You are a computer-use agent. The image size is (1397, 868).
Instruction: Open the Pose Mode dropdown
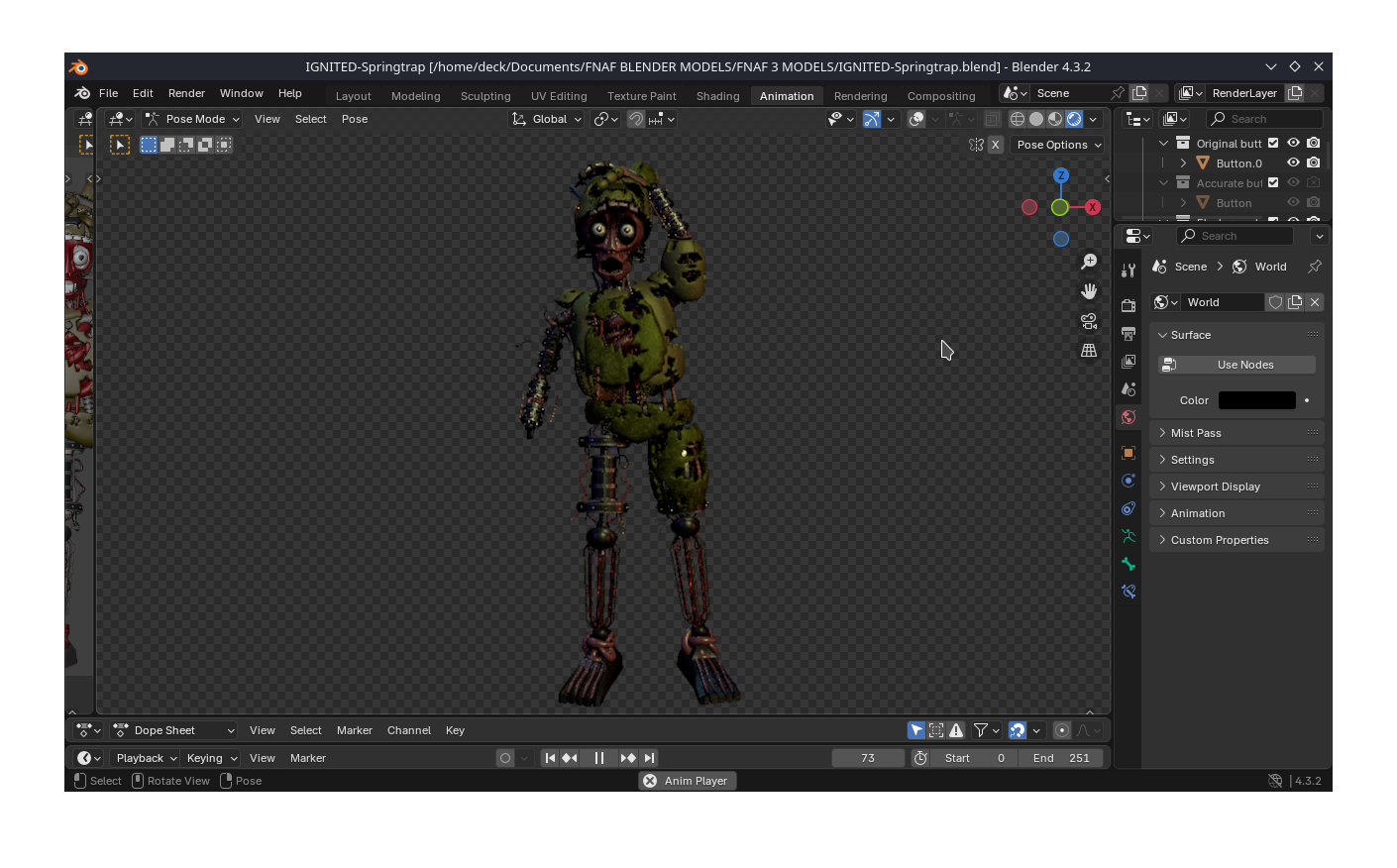(x=192, y=119)
